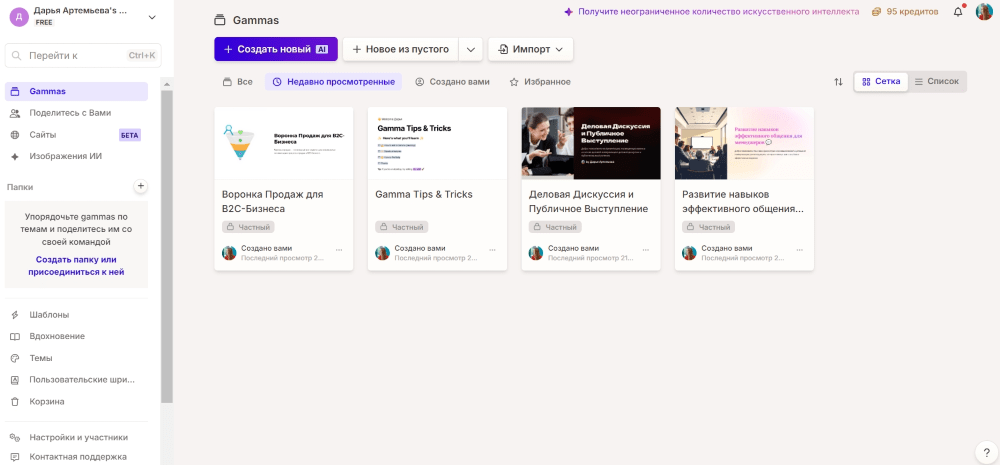1000x465 pixels.
Task: Open Настройки и участники
Action: (x=77, y=438)
